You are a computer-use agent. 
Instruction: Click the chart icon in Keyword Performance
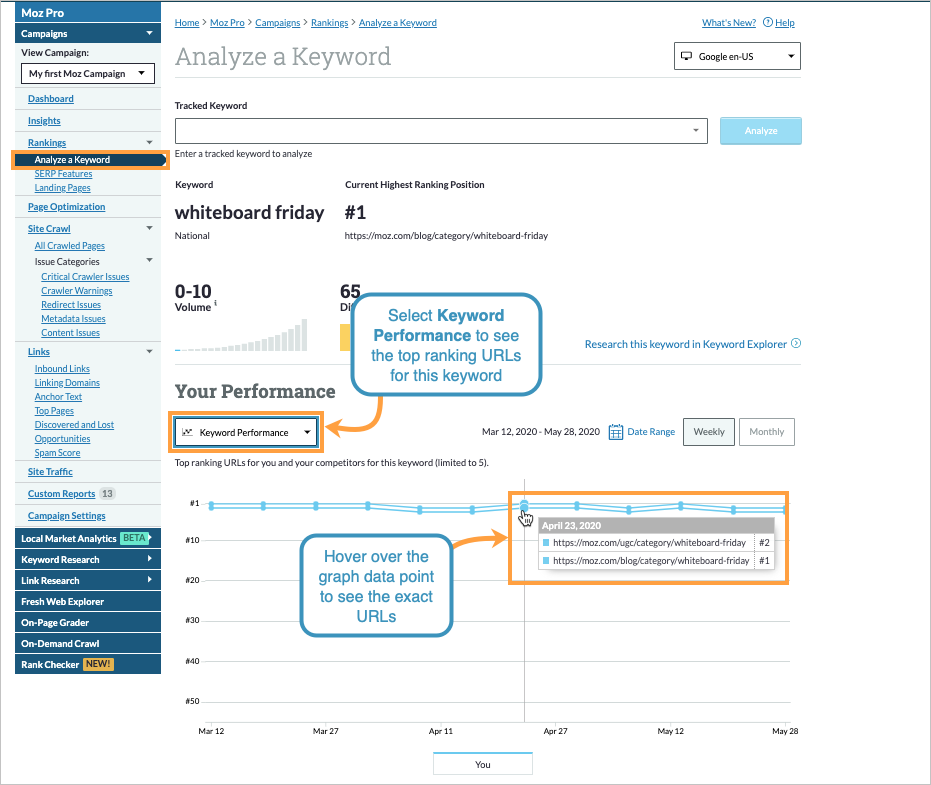tap(187, 432)
